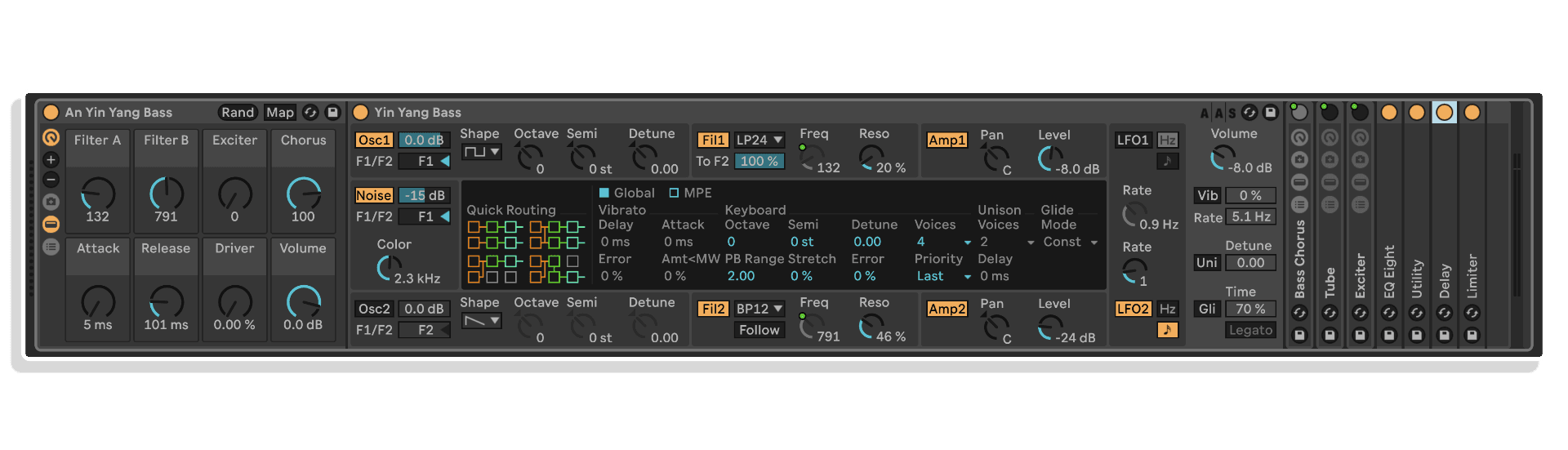This screenshot has height=450, width=1568.
Task: Click the macro variations camera icon
Action: tap(51, 202)
